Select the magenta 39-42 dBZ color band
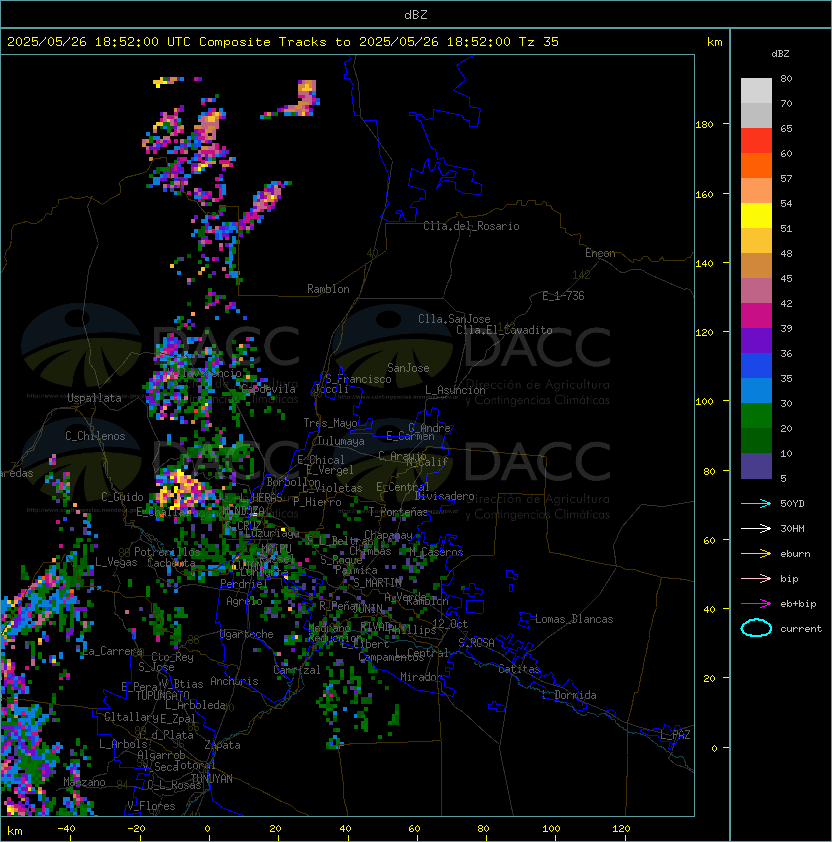This screenshot has height=842, width=832. point(756,316)
